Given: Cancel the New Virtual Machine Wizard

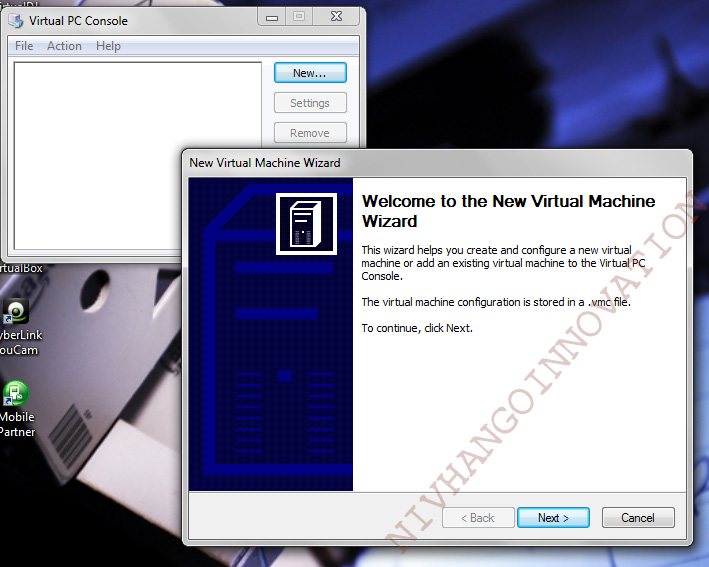Looking at the screenshot, I should click(x=638, y=518).
